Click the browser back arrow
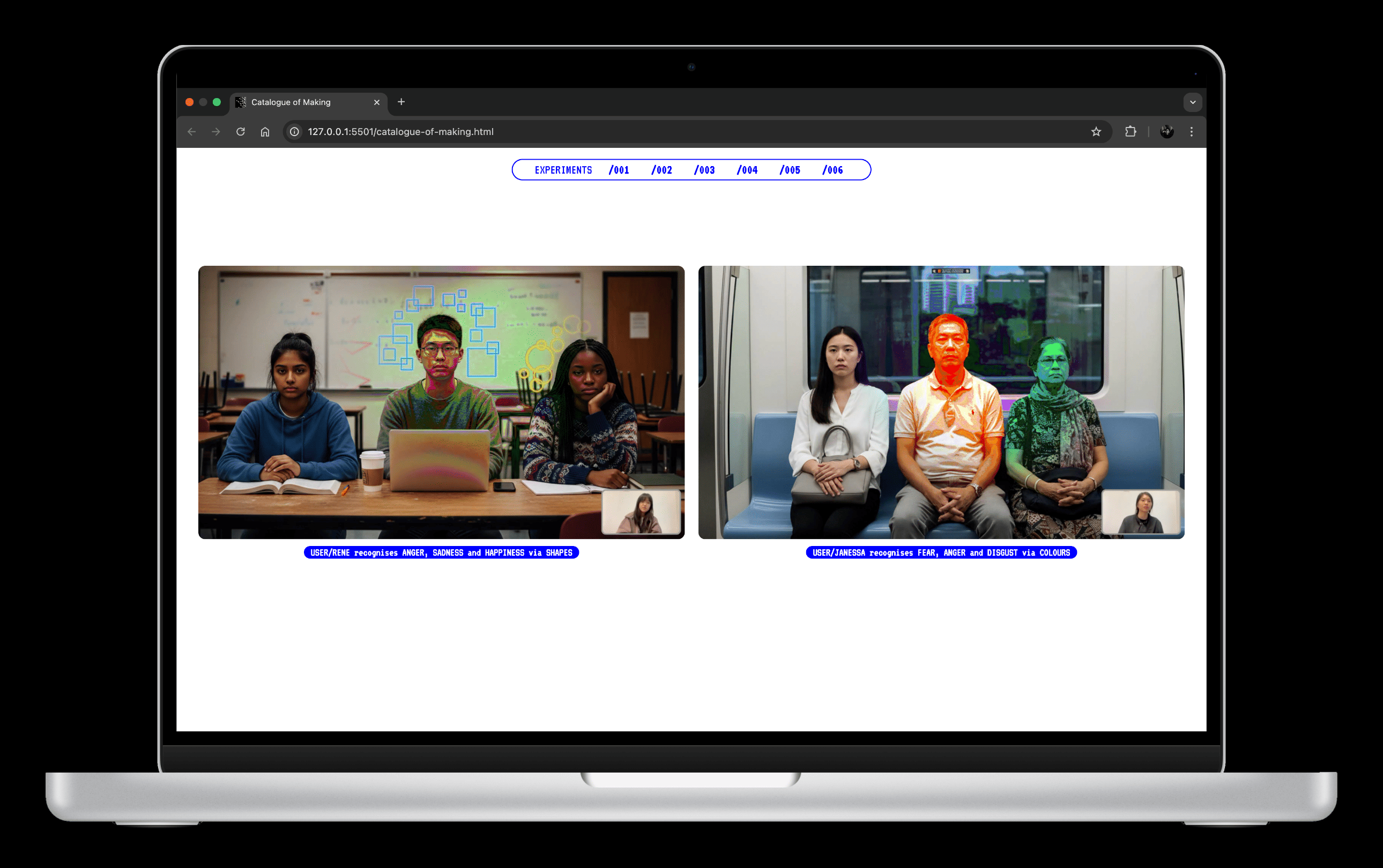The image size is (1383, 868). click(x=192, y=131)
